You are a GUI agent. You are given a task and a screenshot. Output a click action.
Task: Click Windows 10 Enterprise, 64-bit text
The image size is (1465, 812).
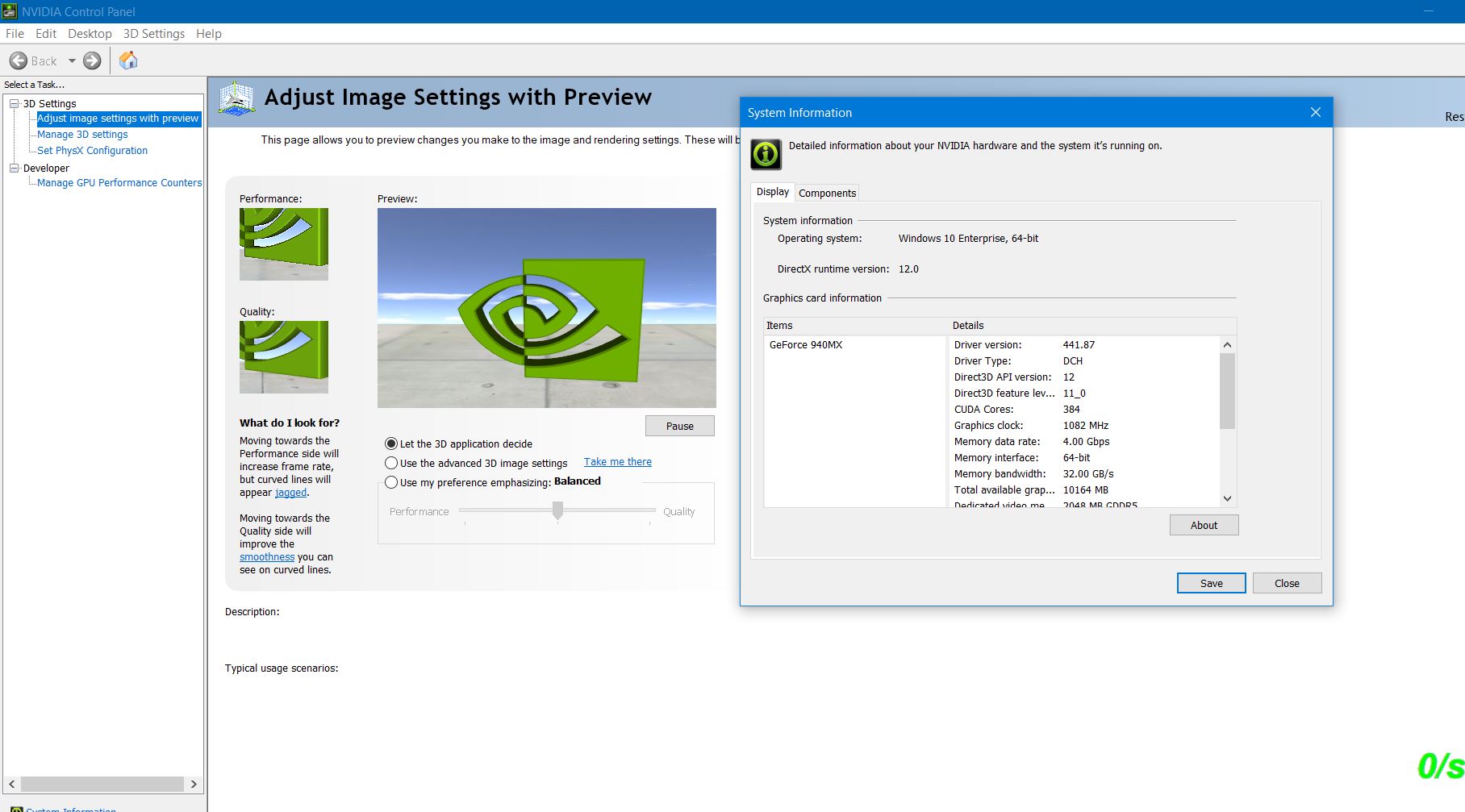click(968, 239)
